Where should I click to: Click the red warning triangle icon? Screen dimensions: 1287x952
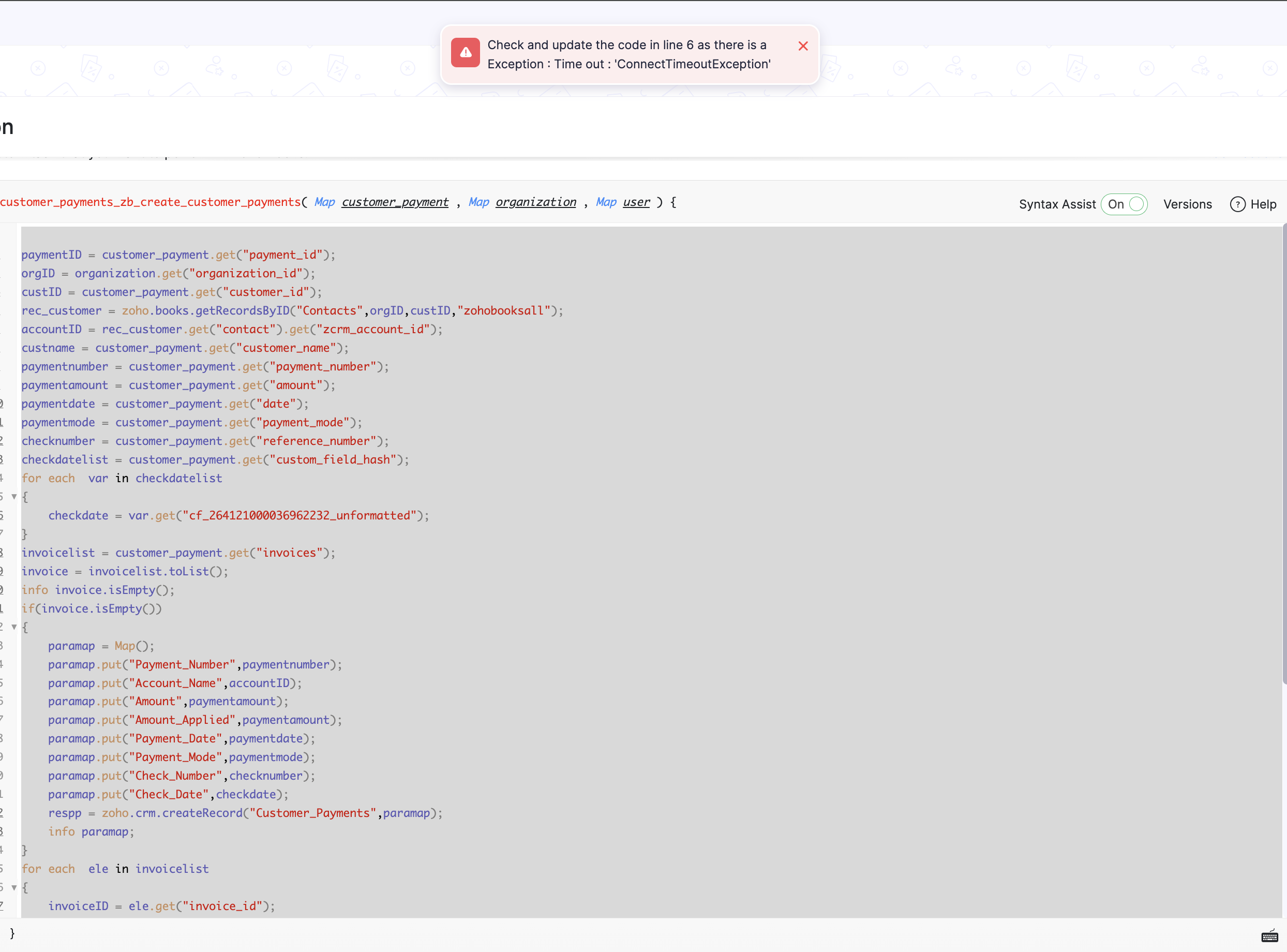466,53
